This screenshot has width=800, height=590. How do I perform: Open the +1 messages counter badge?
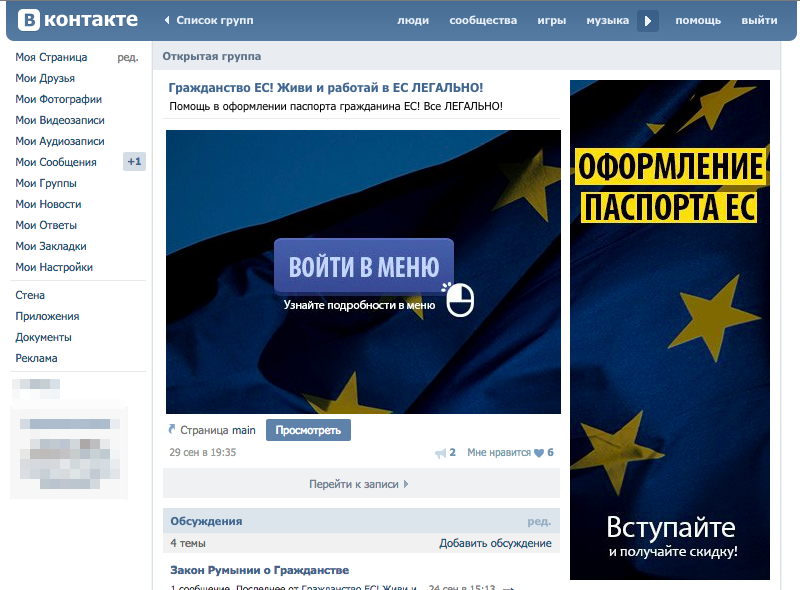[x=134, y=162]
